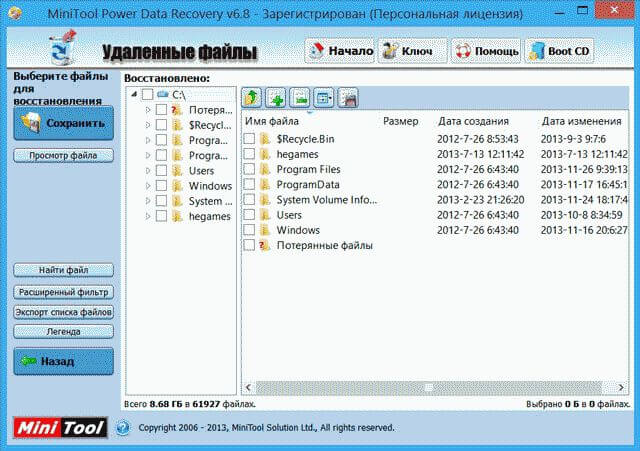Click System Volume Info folder icon in file list
Image resolution: width=640 pixels, height=451 pixels.
click(265, 200)
